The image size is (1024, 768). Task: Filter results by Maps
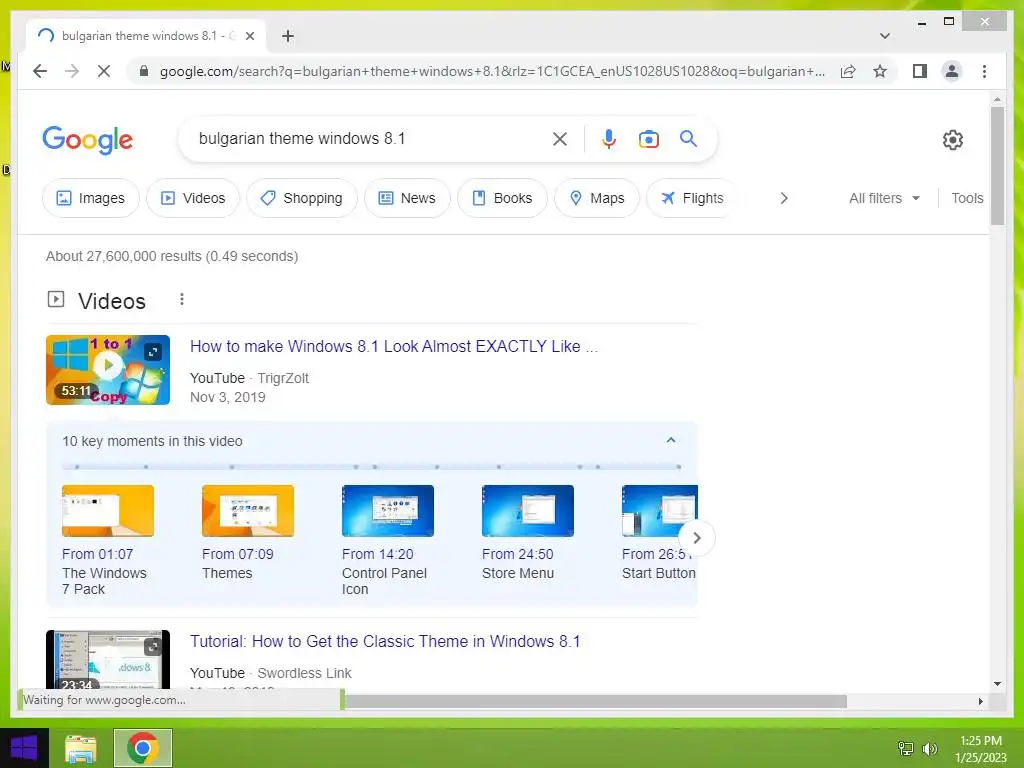[597, 198]
